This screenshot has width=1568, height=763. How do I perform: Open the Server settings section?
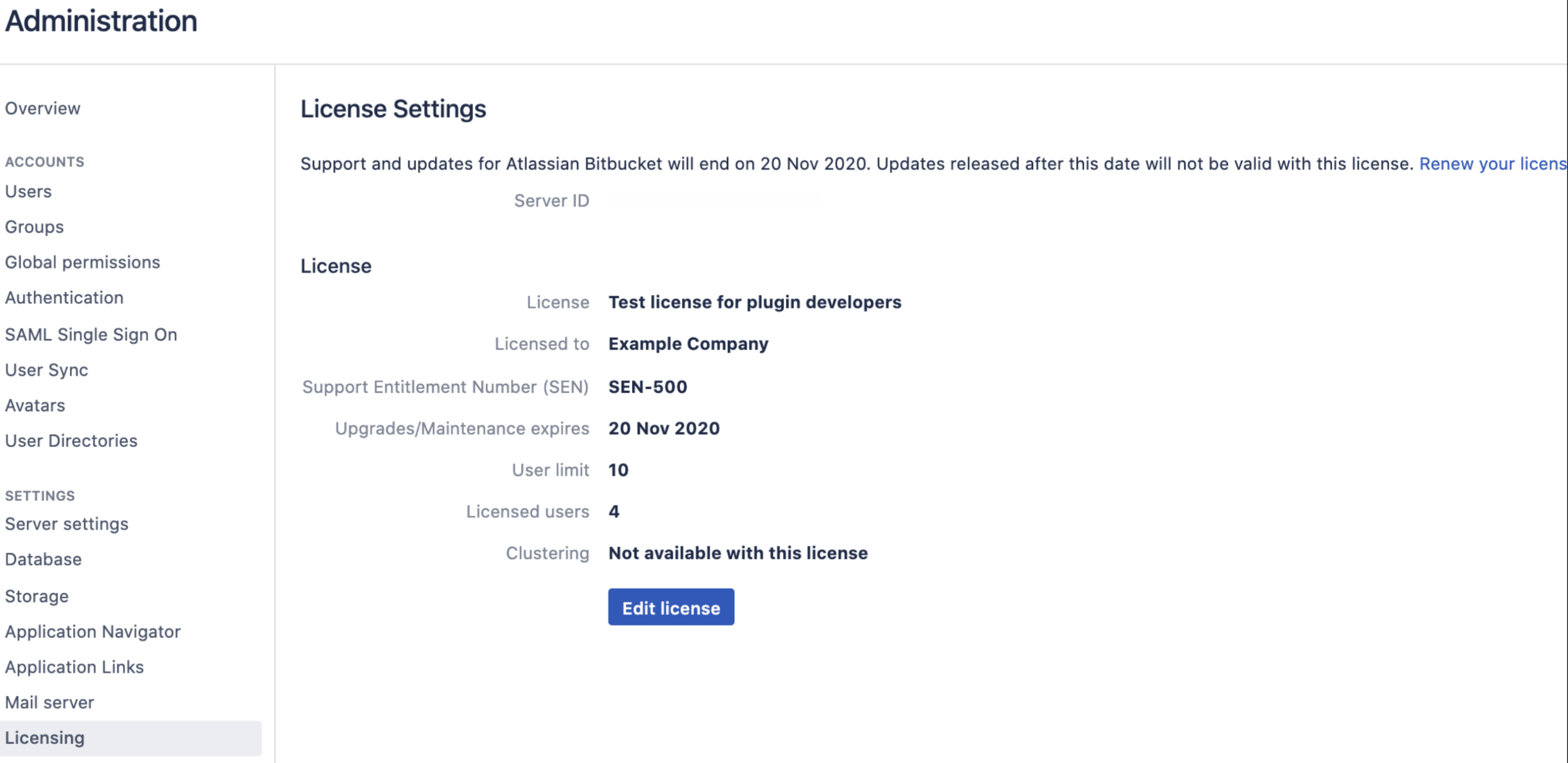click(67, 523)
